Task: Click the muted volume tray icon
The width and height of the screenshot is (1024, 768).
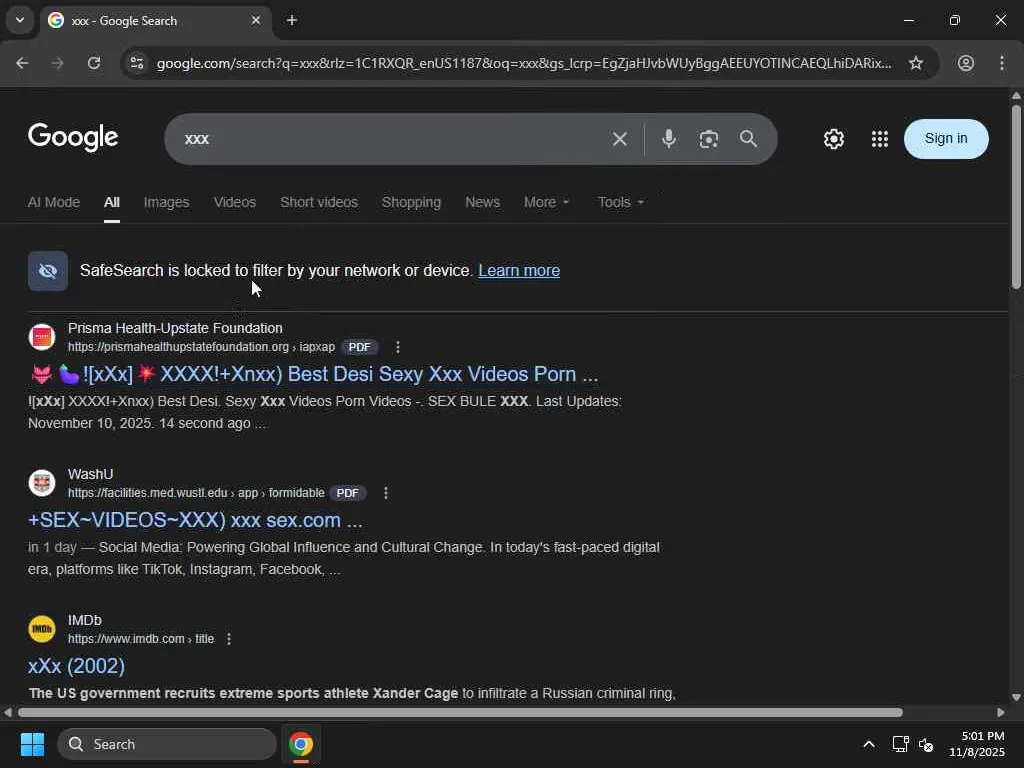Action: [926, 744]
